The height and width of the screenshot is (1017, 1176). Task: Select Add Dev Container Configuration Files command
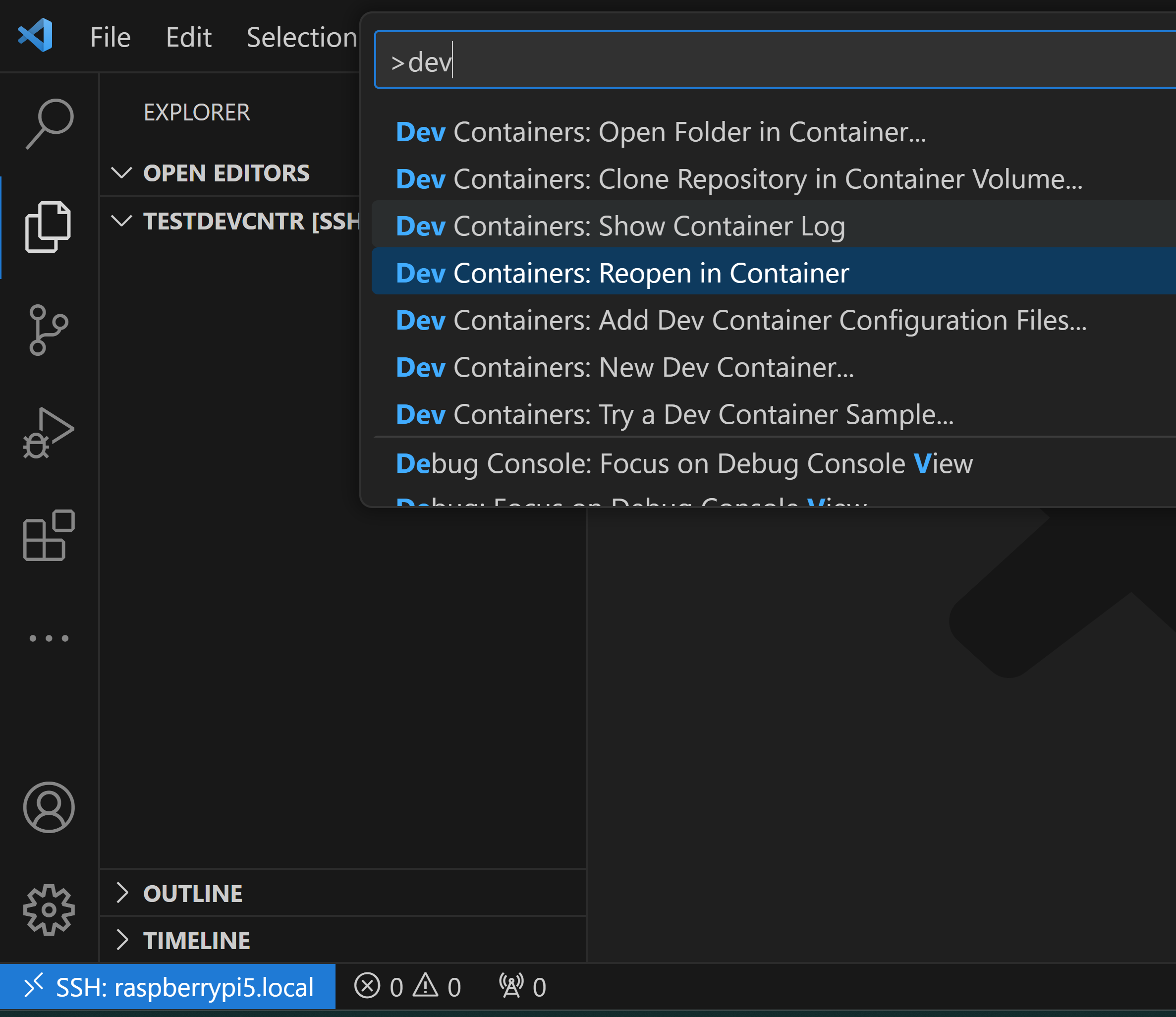(x=774, y=321)
